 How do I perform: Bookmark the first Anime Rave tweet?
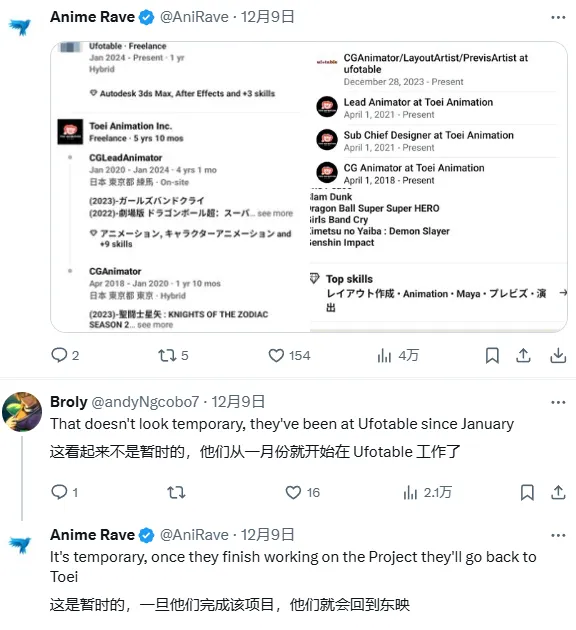pos(492,356)
